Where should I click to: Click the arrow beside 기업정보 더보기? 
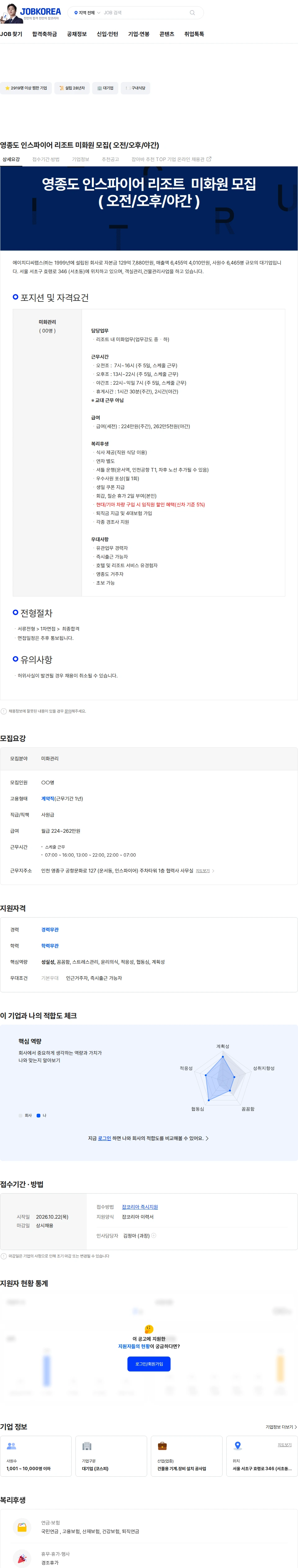[296, 1427]
